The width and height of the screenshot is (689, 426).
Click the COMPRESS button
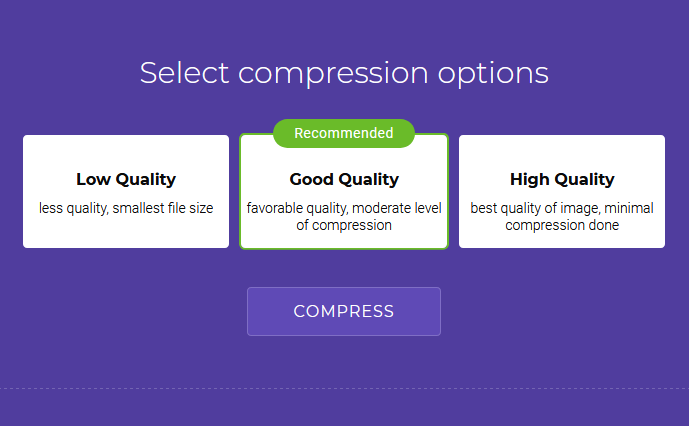[x=344, y=311]
